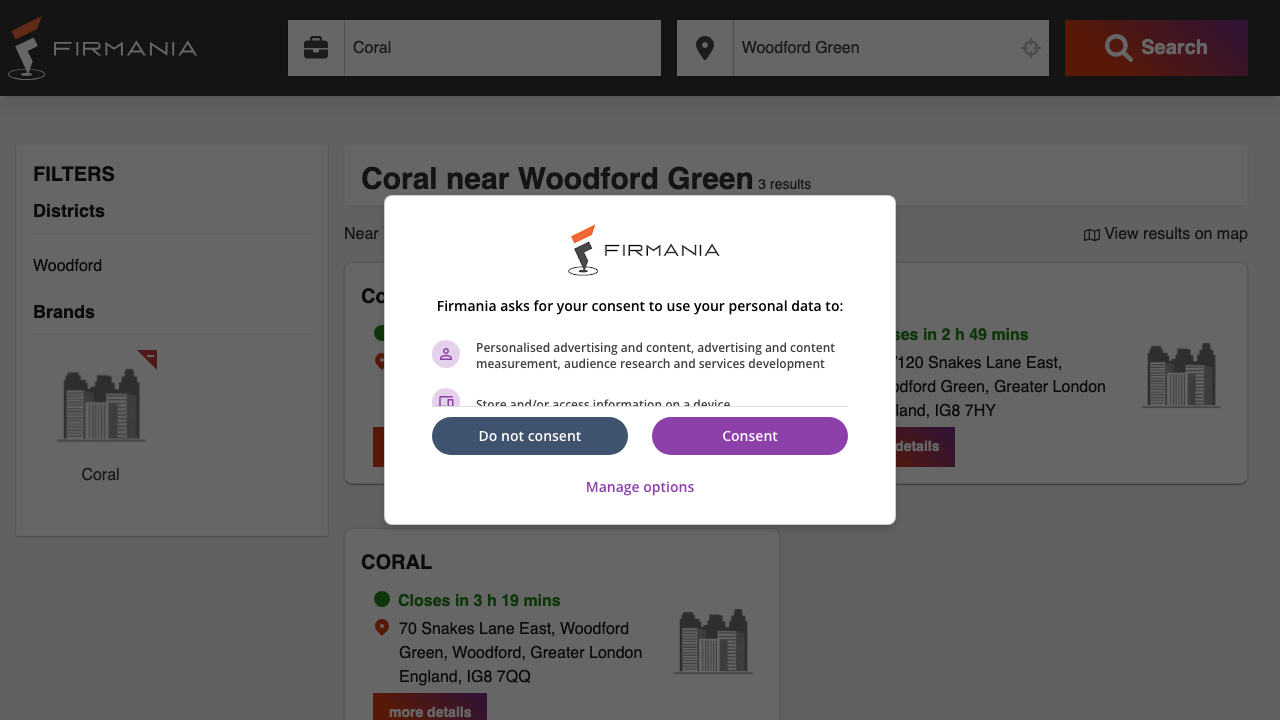Screen dimensions: 1280x720
Task: Open Manage options
Action: tap(639, 486)
